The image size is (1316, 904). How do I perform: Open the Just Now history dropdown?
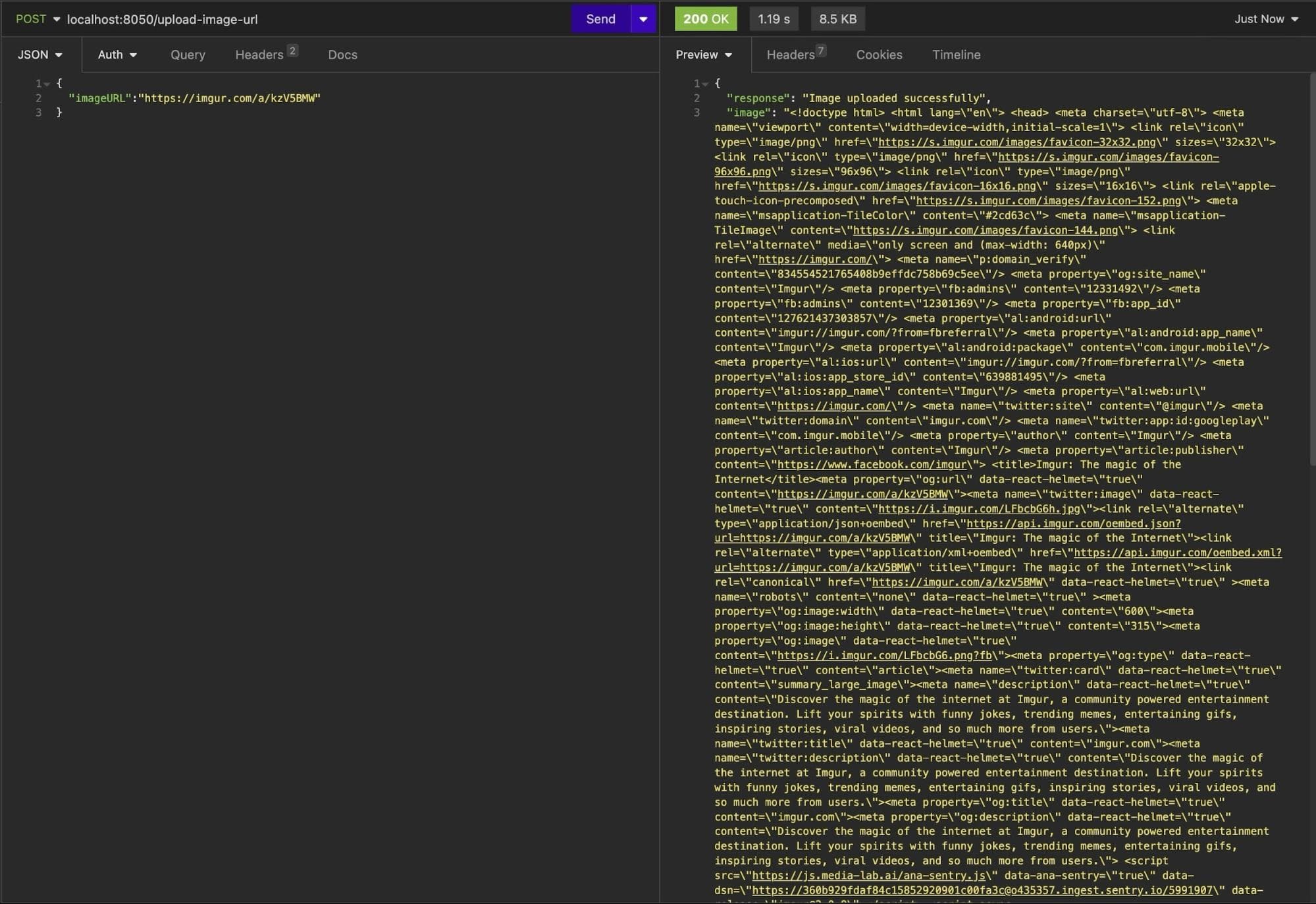point(1265,19)
